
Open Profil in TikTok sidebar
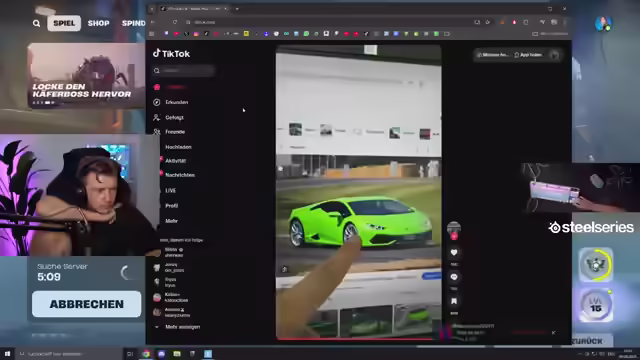(x=171, y=206)
